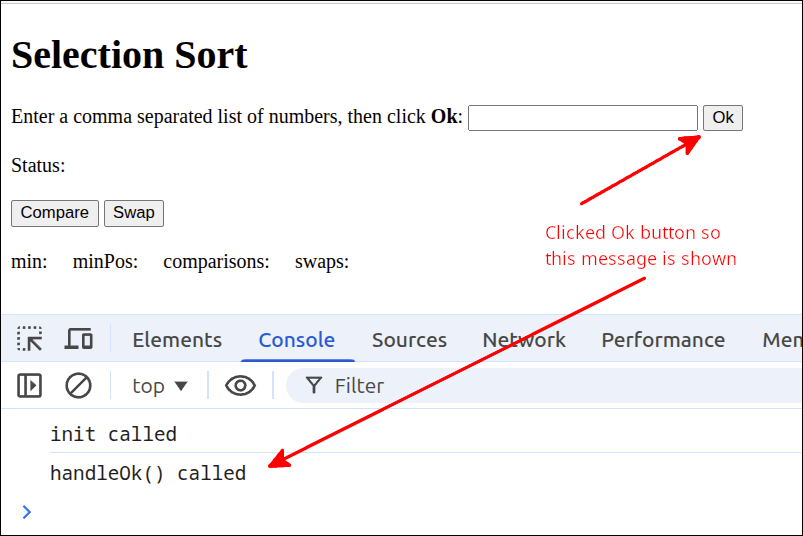
Task: Open the Sources tab
Action: click(409, 340)
